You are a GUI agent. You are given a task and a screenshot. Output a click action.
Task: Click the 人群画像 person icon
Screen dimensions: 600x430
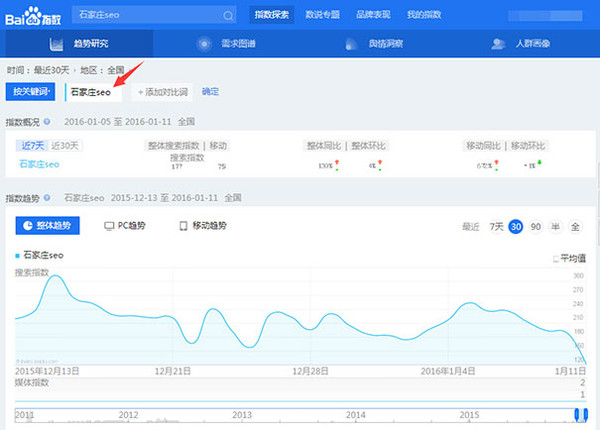pos(497,44)
